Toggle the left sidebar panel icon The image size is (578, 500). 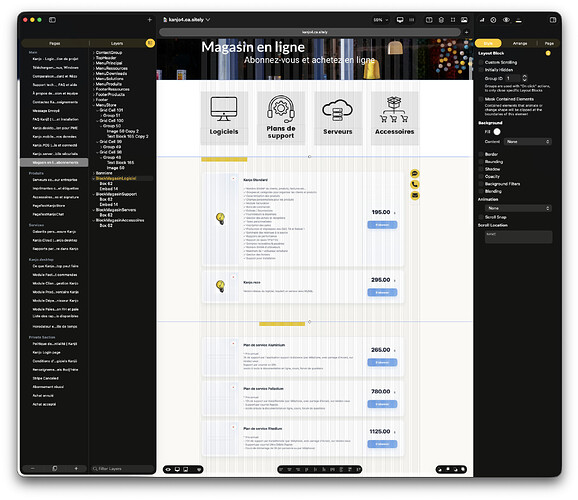[x=52, y=20]
